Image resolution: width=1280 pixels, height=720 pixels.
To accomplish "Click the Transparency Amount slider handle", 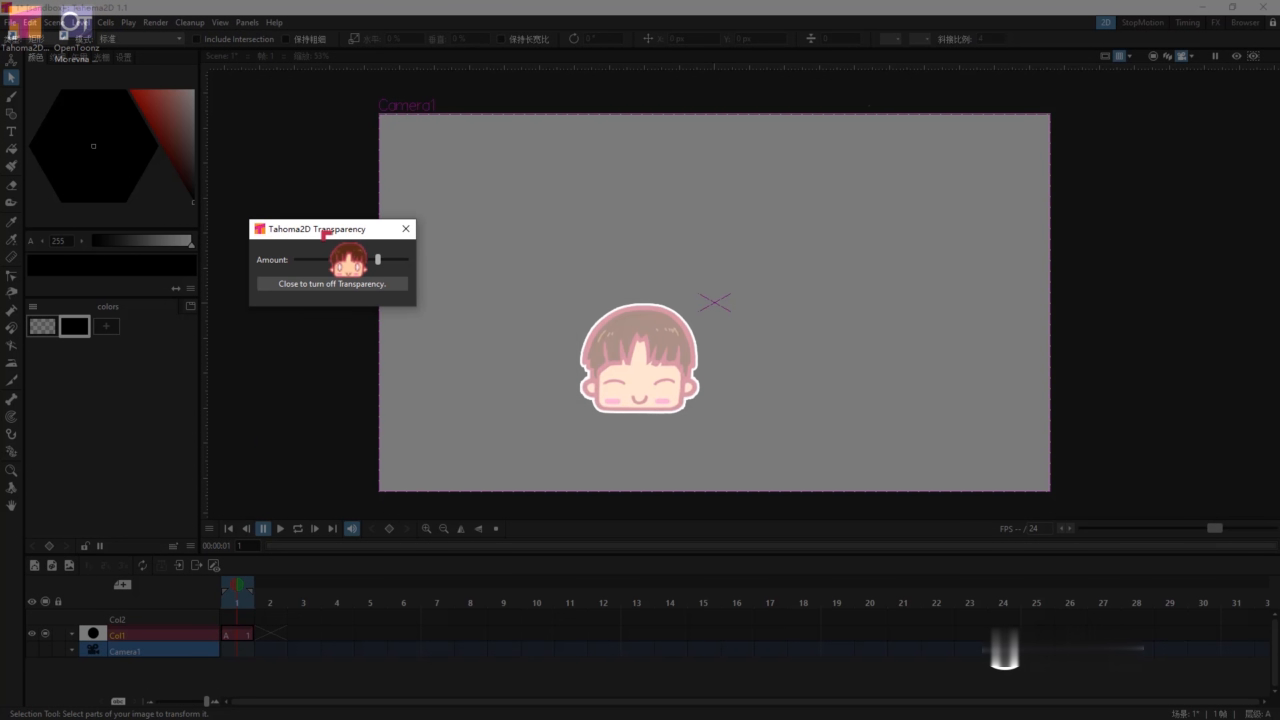I will [378, 259].
